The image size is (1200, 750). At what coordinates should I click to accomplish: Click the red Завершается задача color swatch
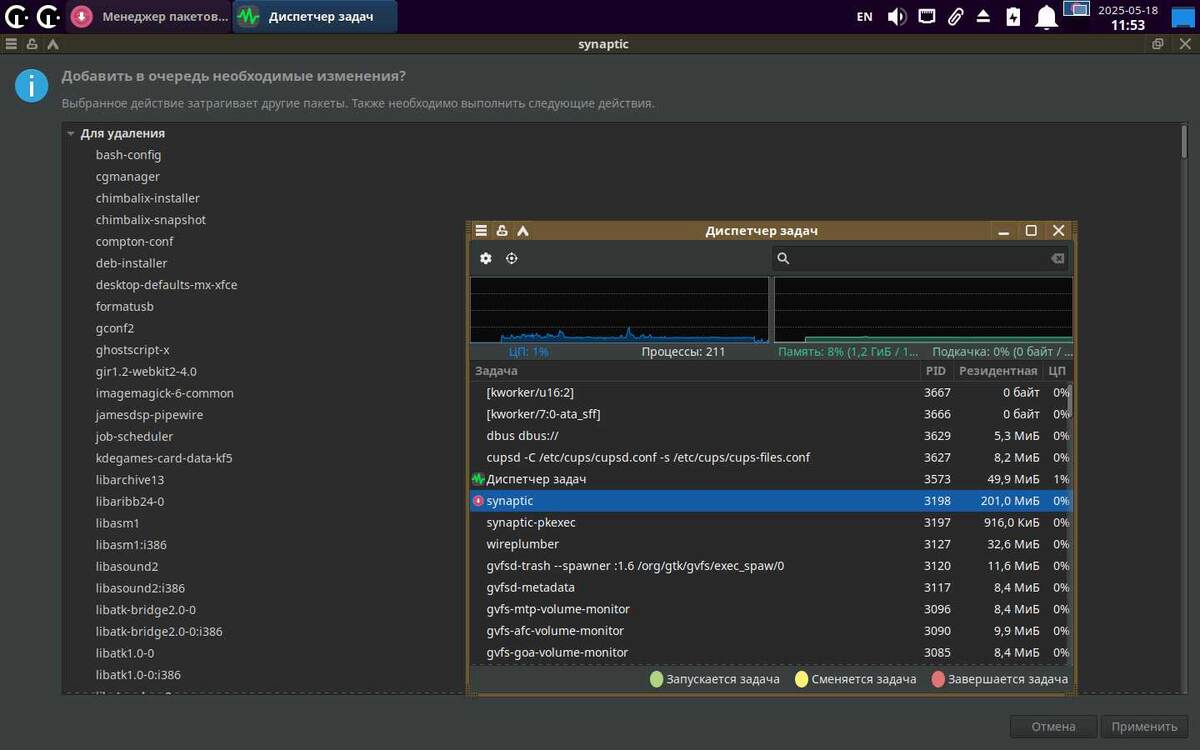tap(938, 679)
